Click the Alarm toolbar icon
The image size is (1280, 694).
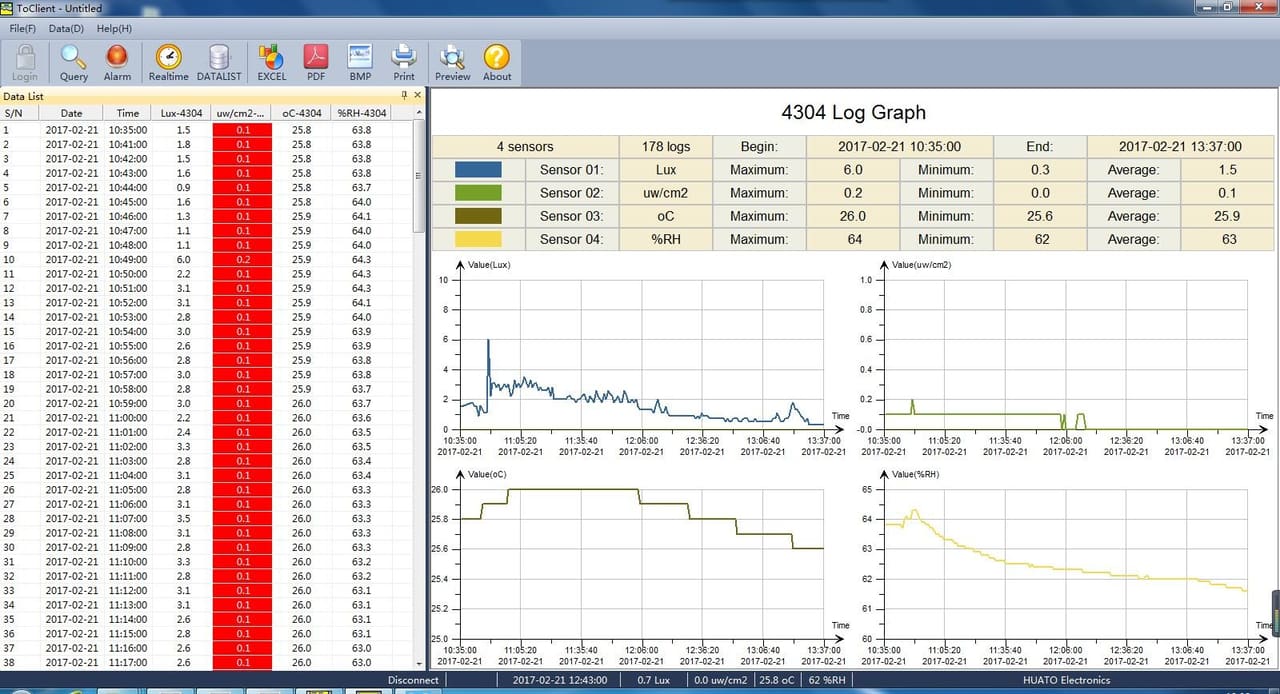117,62
